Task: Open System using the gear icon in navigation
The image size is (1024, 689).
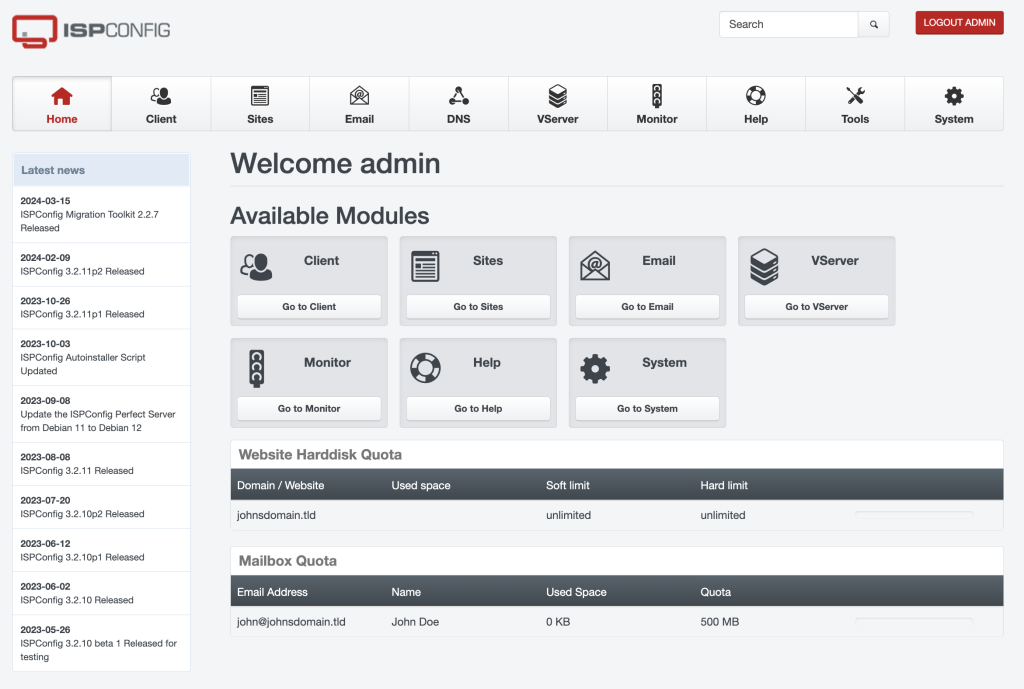Action: [x=954, y=96]
